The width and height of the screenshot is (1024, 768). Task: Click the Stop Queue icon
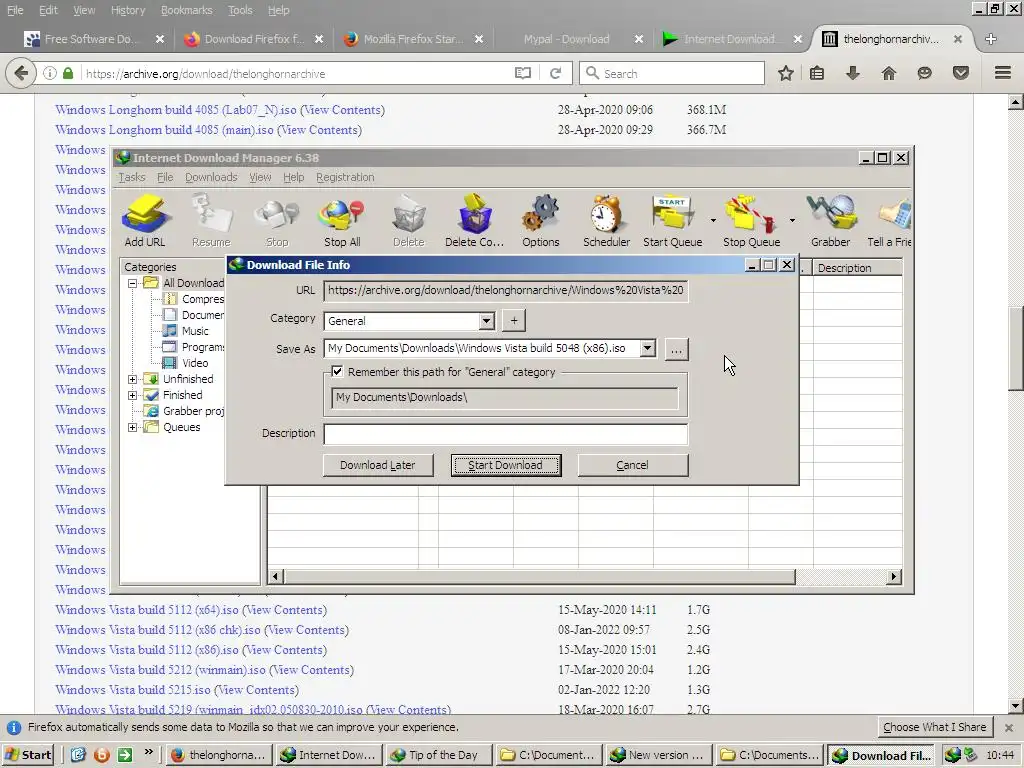(x=751, y=221)
